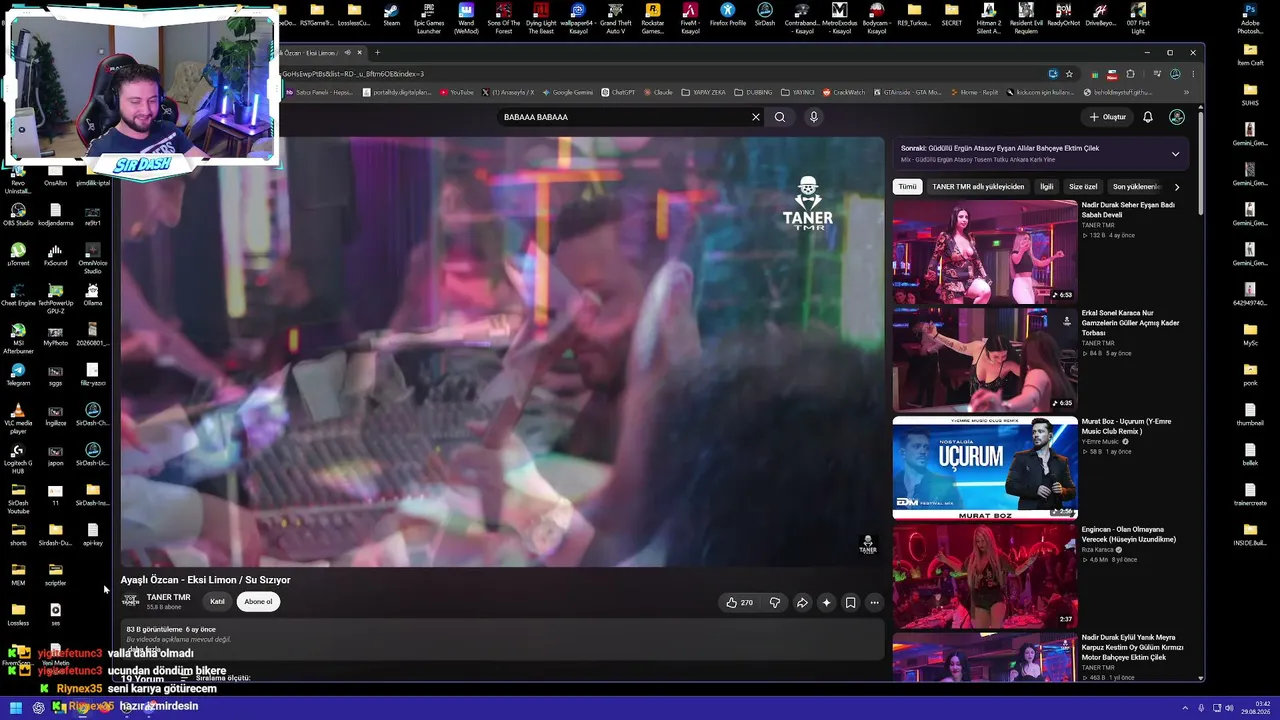Open Erkal Sonel Karaca Nur video thumbnail
The image size is (1280, 720).
985,360
